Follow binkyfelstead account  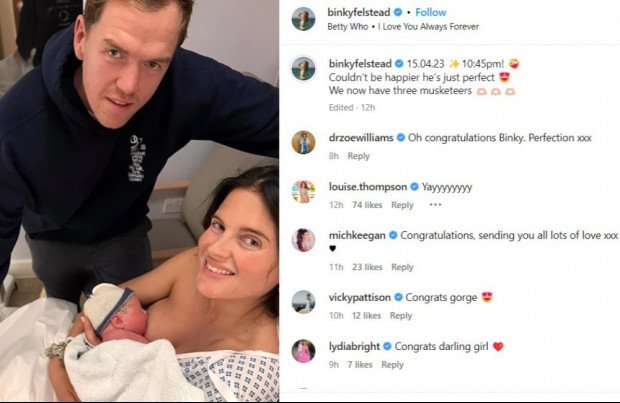click(x=431, y=12)
